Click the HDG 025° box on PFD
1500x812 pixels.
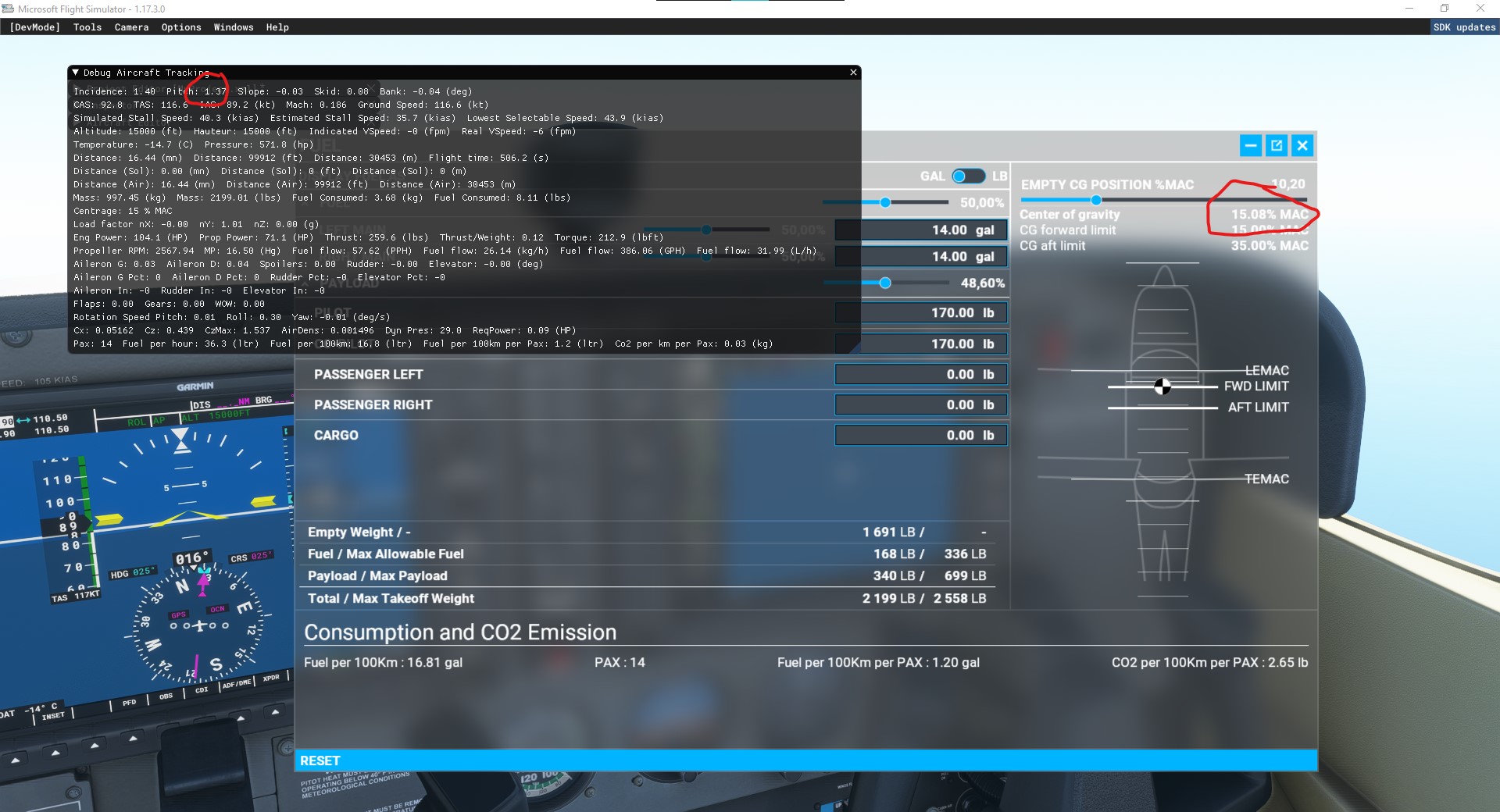click(x=132, y=572)
